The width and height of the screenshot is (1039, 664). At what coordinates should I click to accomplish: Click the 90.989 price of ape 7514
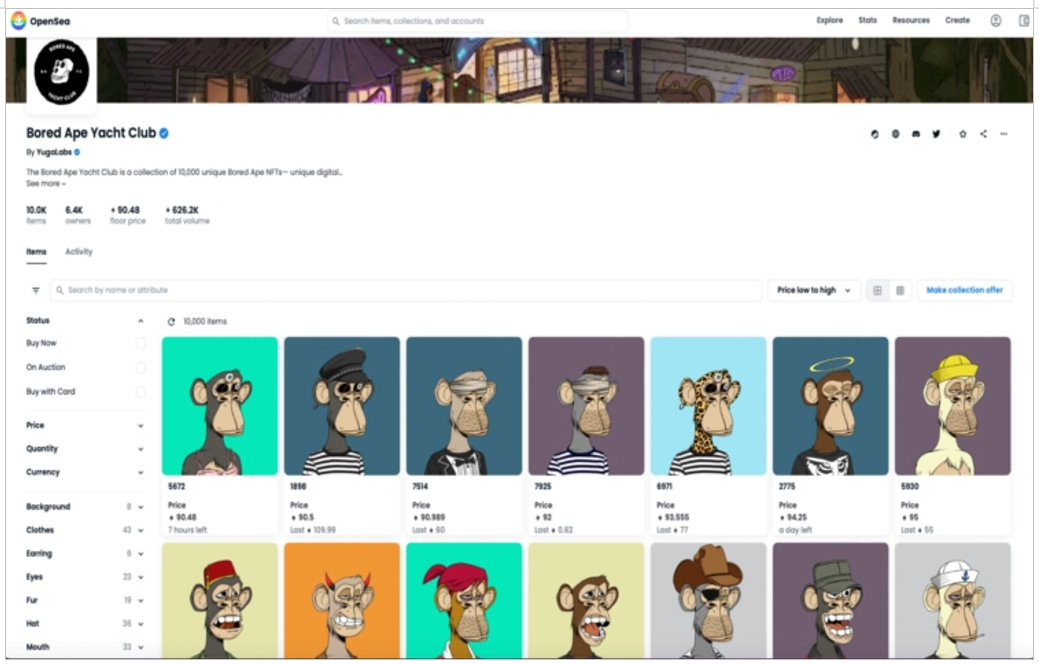click(x=429, y=518)
